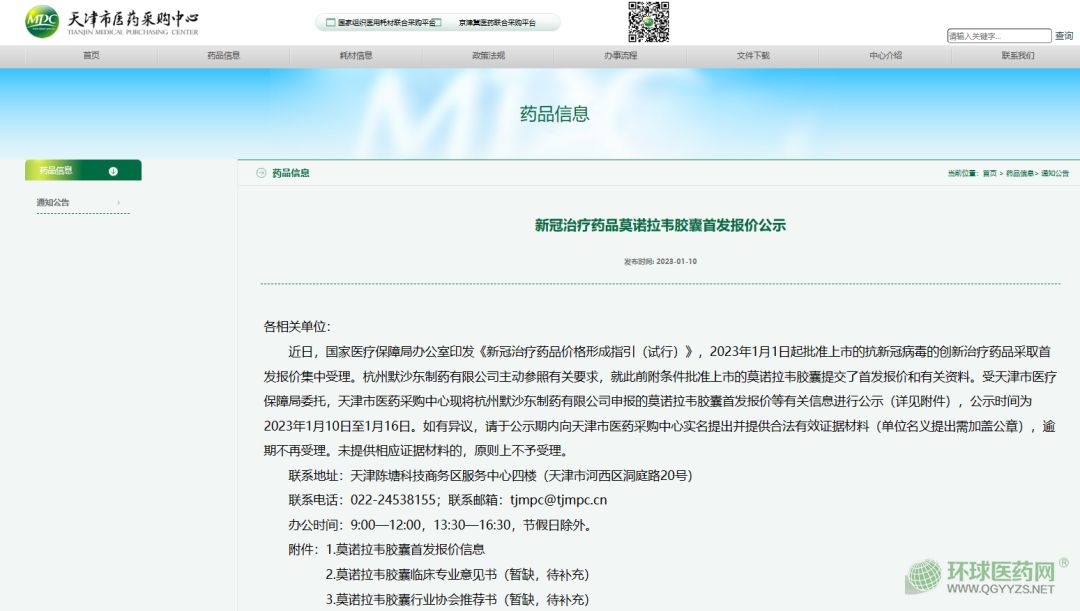The height and width of the screenshot is (611, 1080).
Task: Click the QR code image in header
Action: [x=648, y=21]
